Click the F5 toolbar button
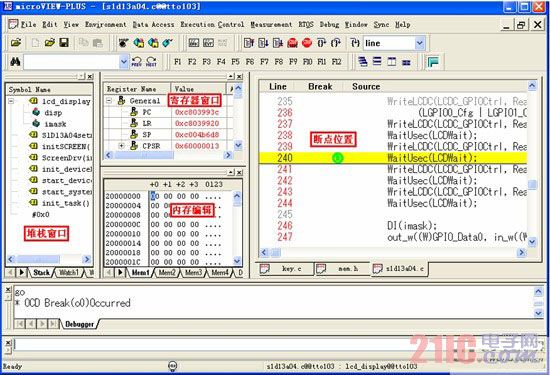This screenshot has width=550, height=375. click(x=235, y=62)
